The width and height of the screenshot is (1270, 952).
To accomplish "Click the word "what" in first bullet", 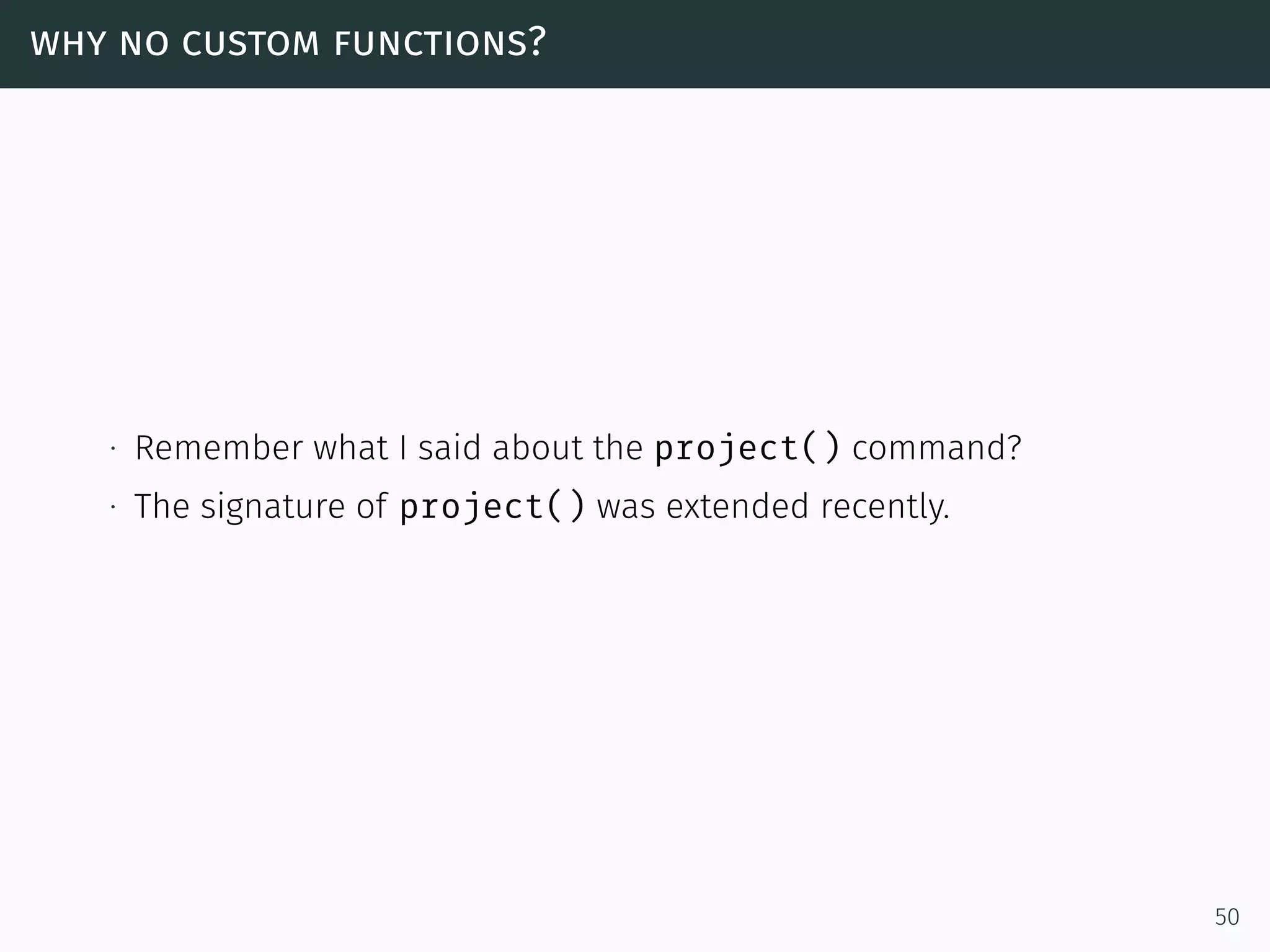I will click(x=350, y=447).
